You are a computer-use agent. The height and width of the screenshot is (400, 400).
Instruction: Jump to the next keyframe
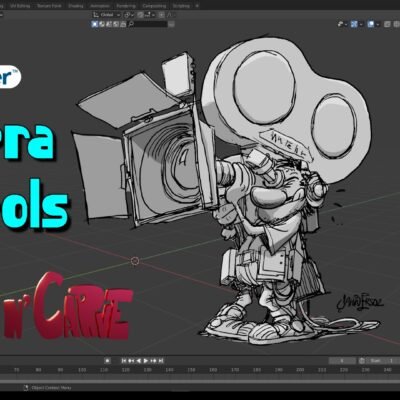153,360
